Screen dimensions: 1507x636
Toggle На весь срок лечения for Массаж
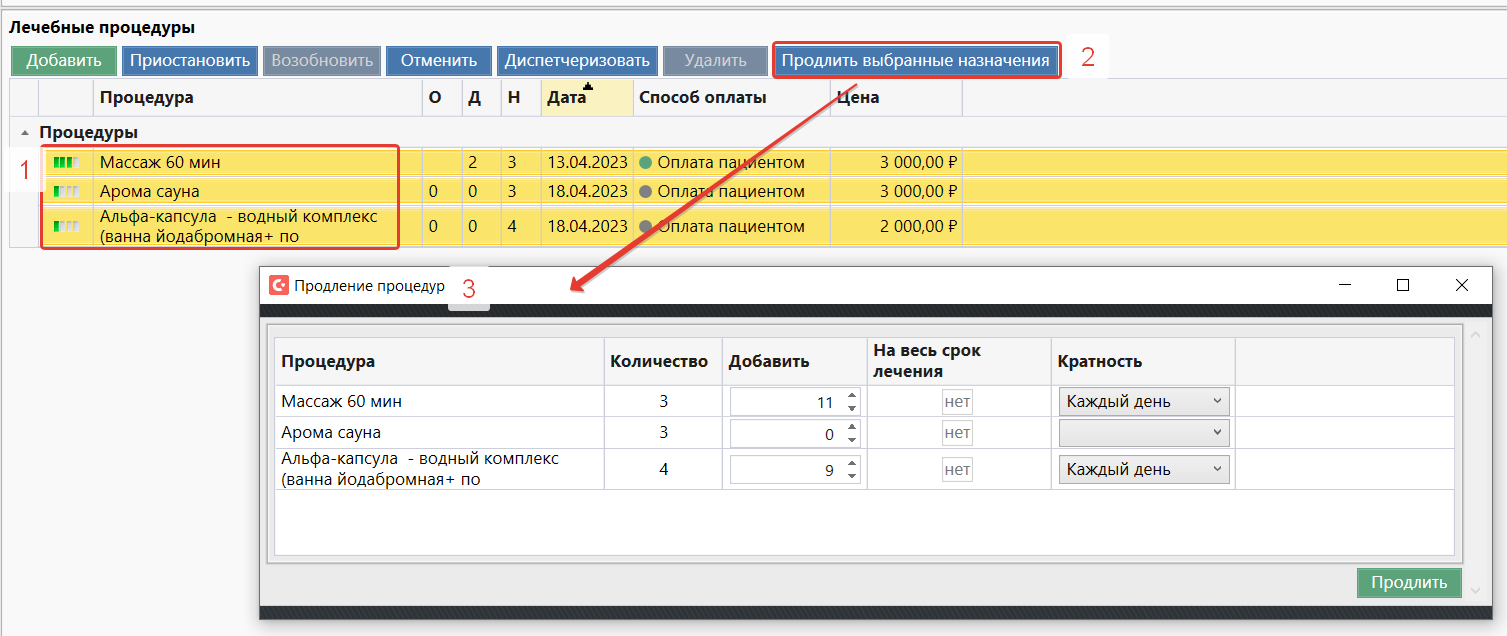tap(957, 402)
